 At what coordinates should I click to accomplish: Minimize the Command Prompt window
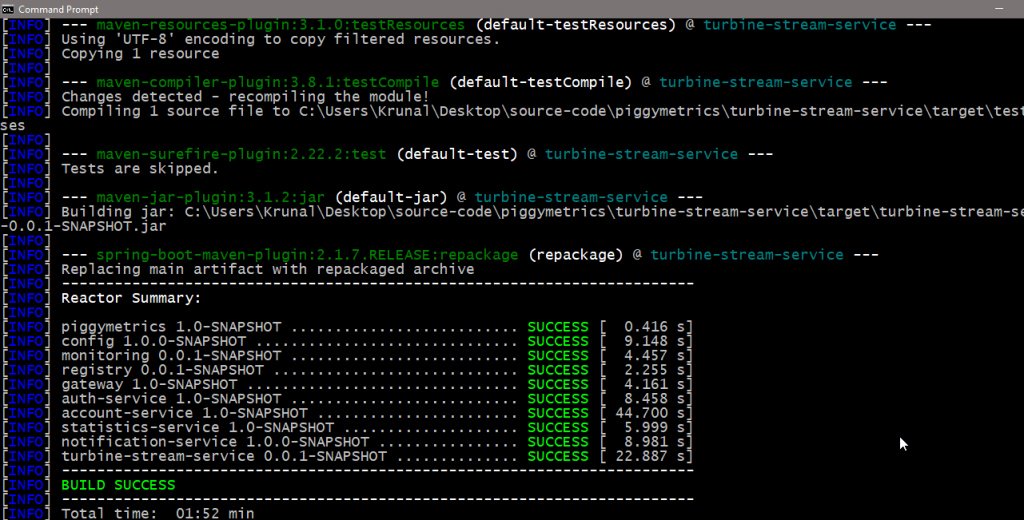1001,9
